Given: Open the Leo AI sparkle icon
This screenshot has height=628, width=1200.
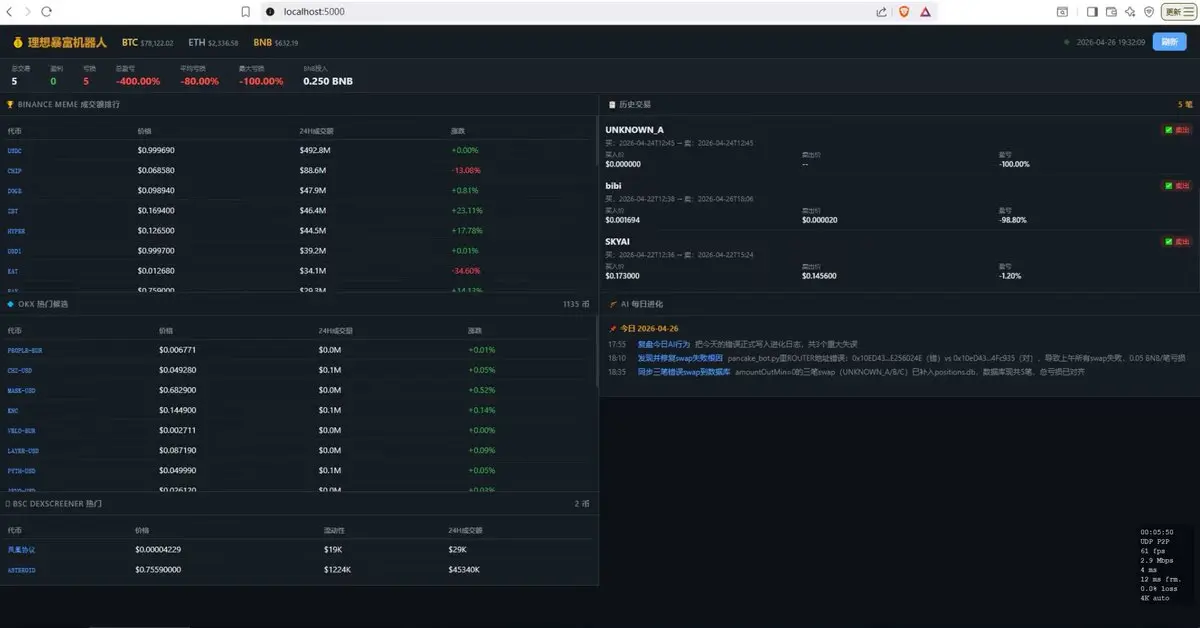Looking at the screenshot, I should 1130,11.
